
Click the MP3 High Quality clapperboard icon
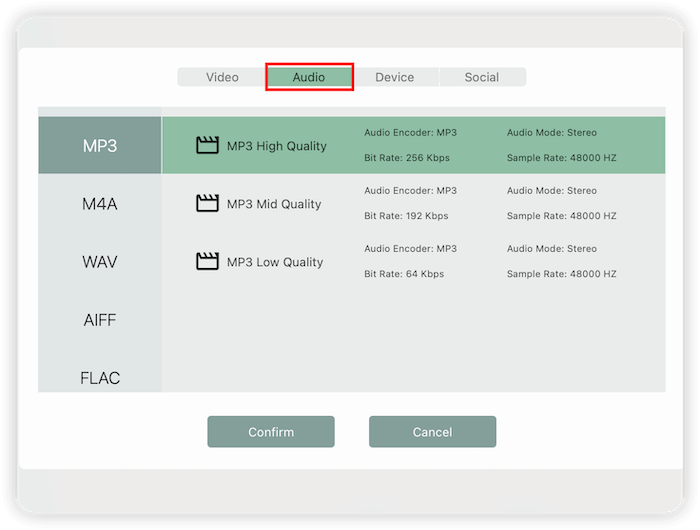(207, 146)
